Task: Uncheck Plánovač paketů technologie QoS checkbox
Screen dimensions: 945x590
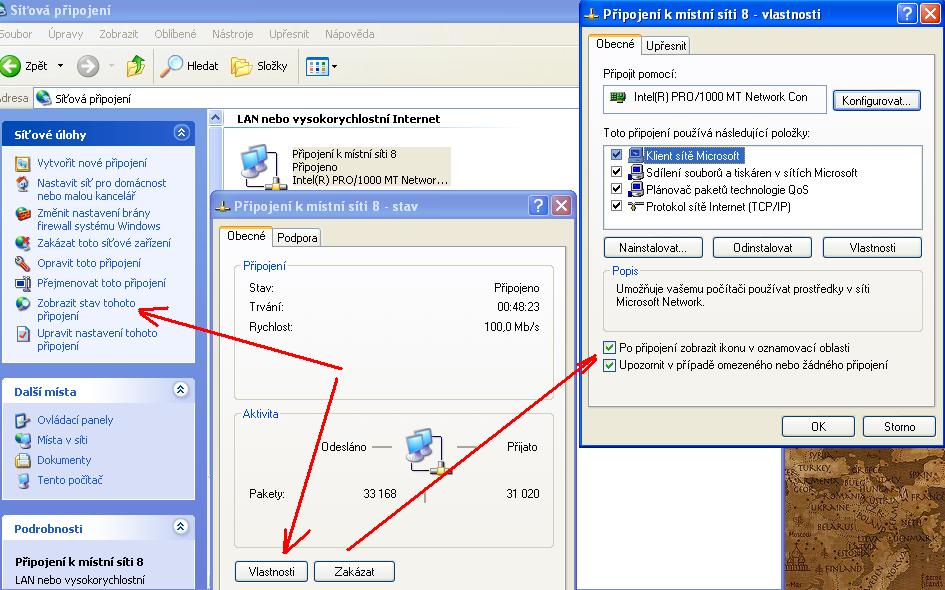Action: click(616, 189)
